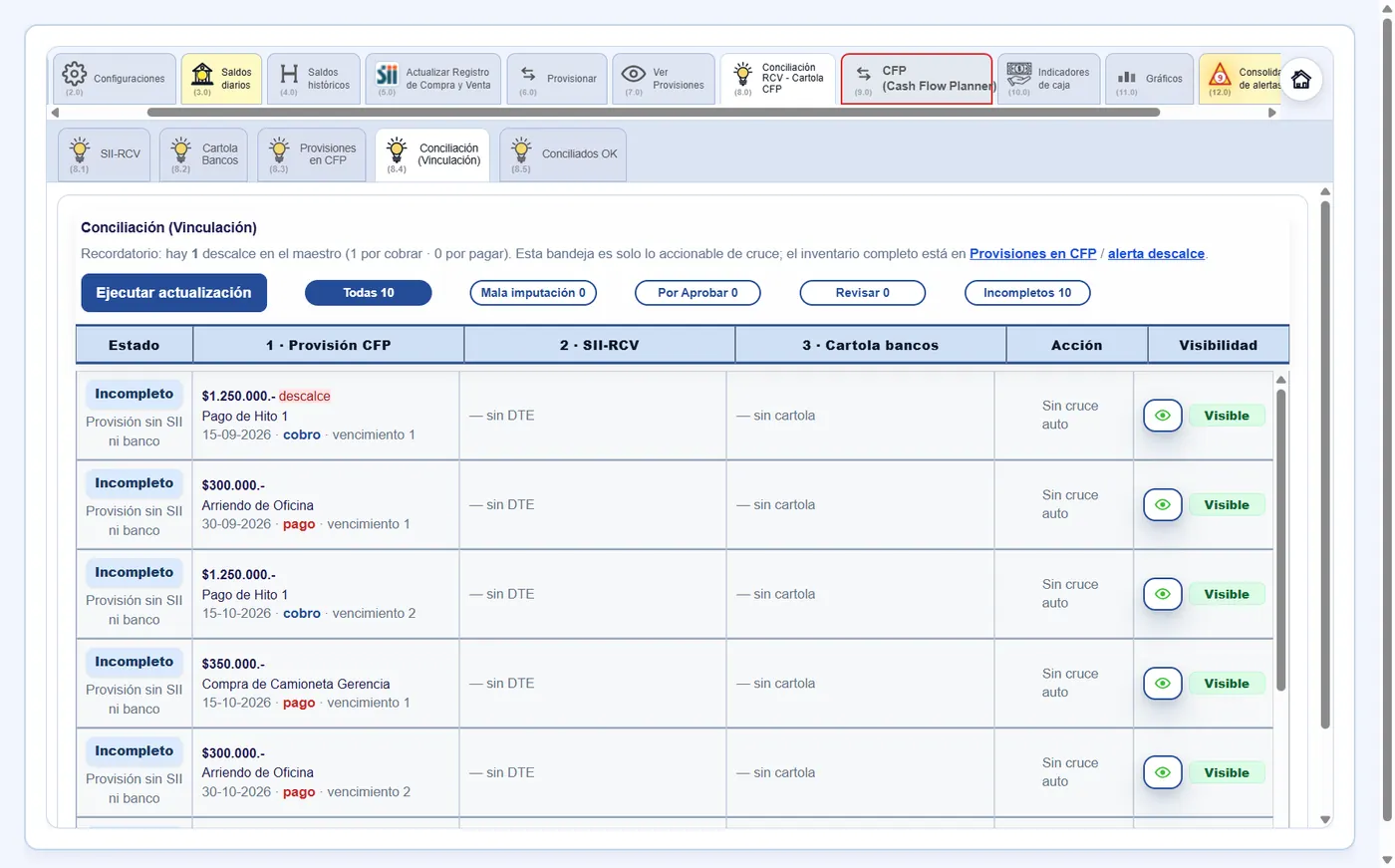Toggle eye visibility for $1.250.000 descalce row

click(1163, 416)
